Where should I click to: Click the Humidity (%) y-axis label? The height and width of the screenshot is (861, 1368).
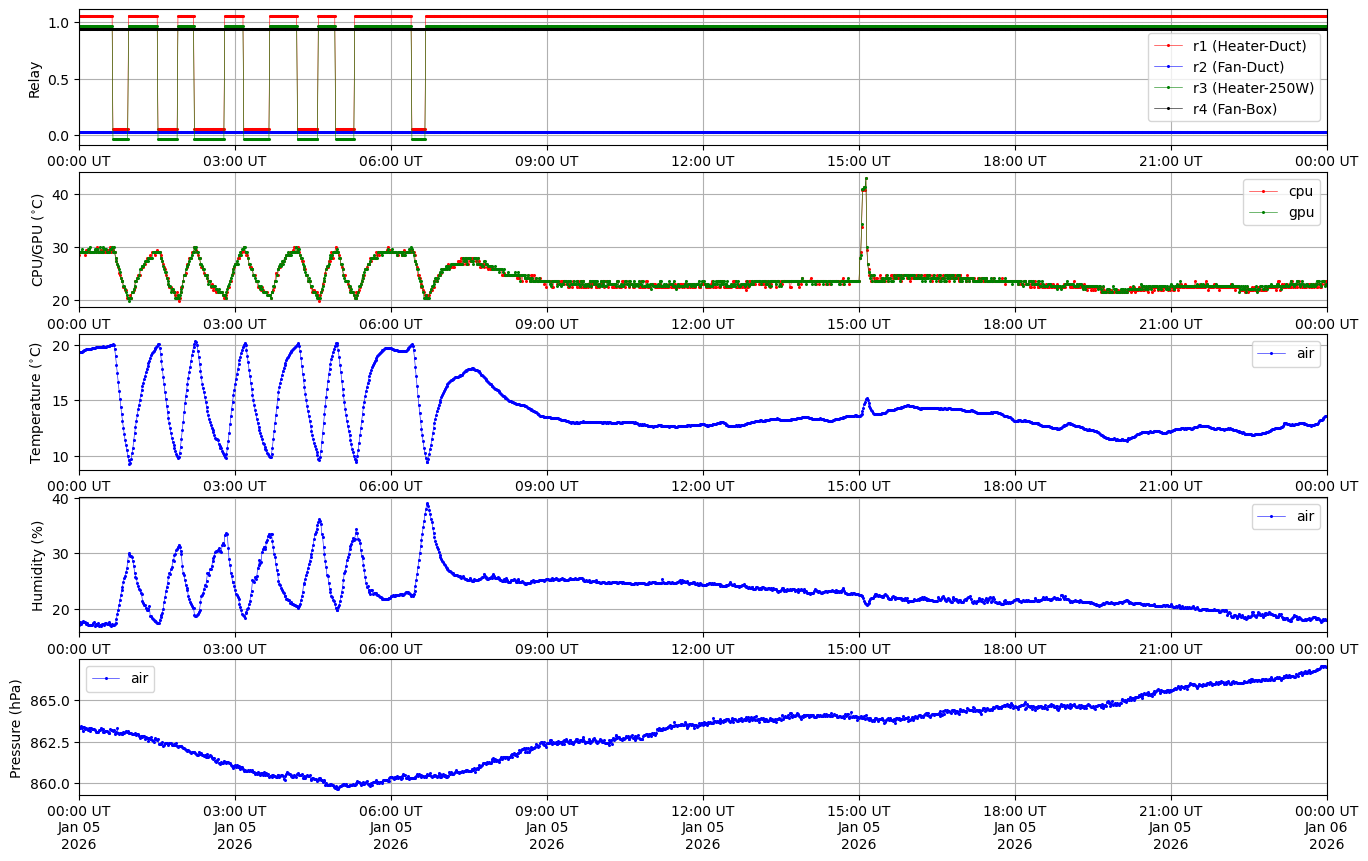38,565
